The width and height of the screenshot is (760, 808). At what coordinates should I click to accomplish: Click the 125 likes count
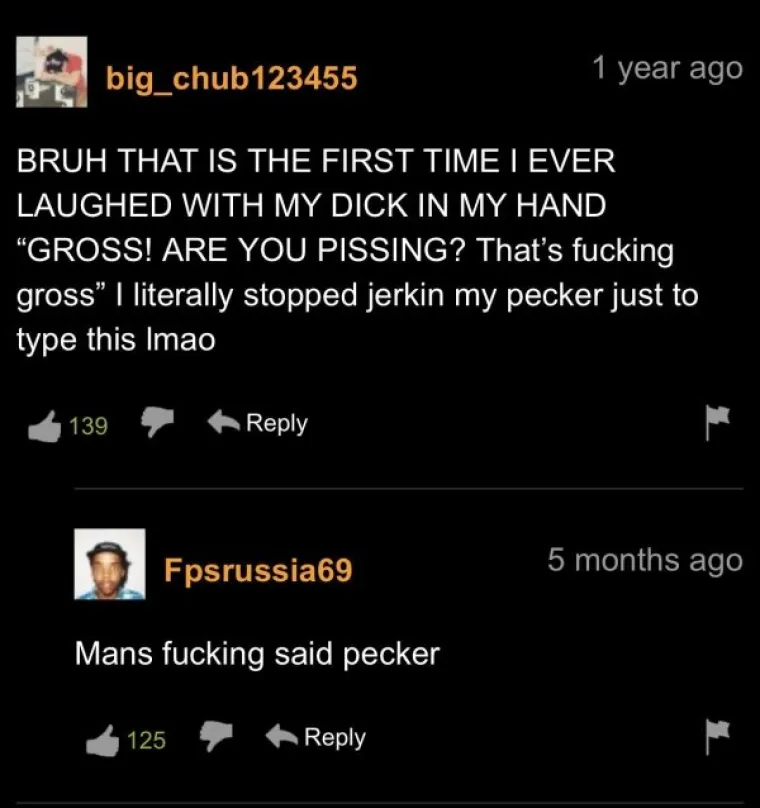146,740
